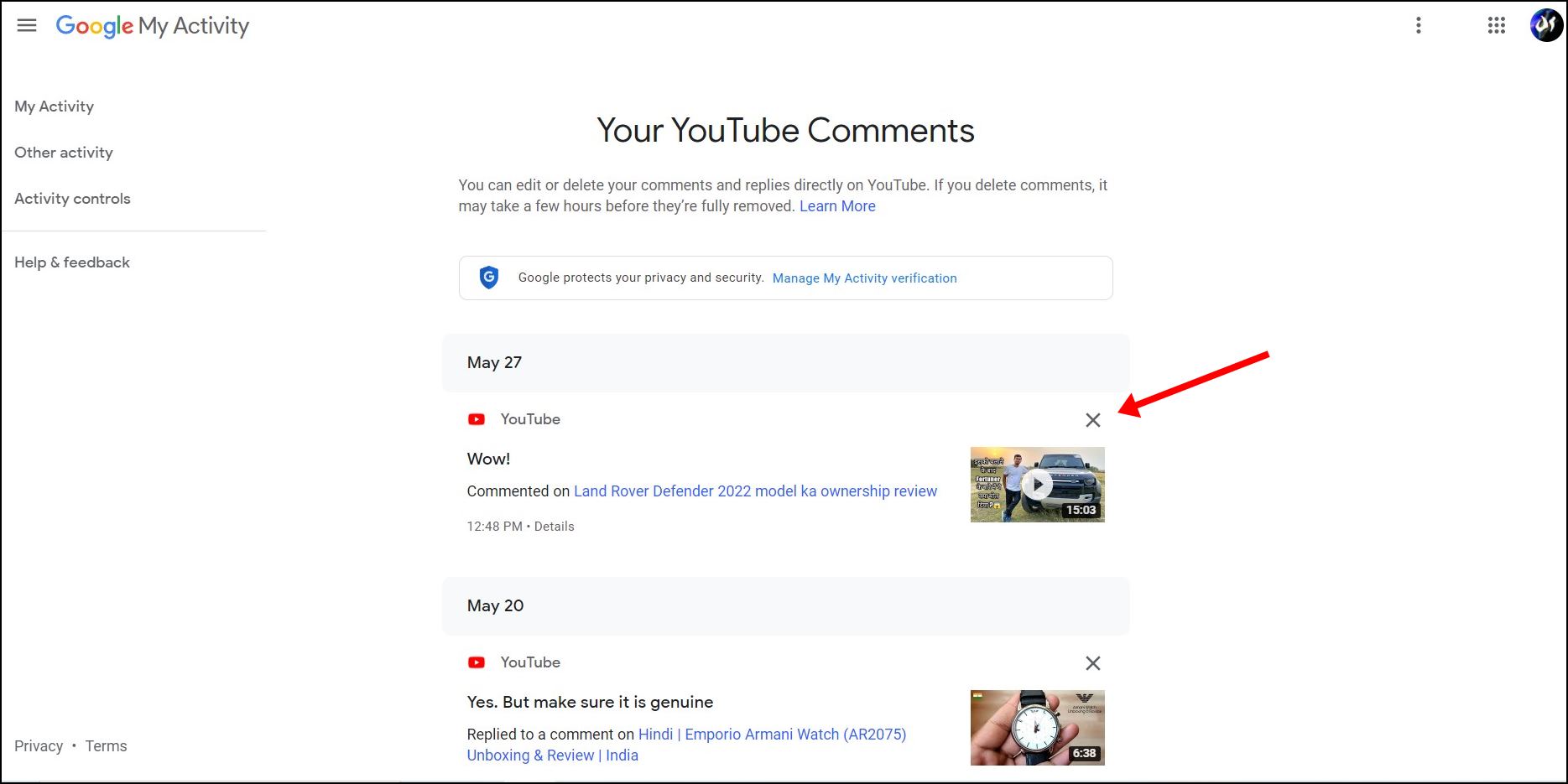Open the Google account profile avatar
1568x784 pixels.
coord(1546,25)
